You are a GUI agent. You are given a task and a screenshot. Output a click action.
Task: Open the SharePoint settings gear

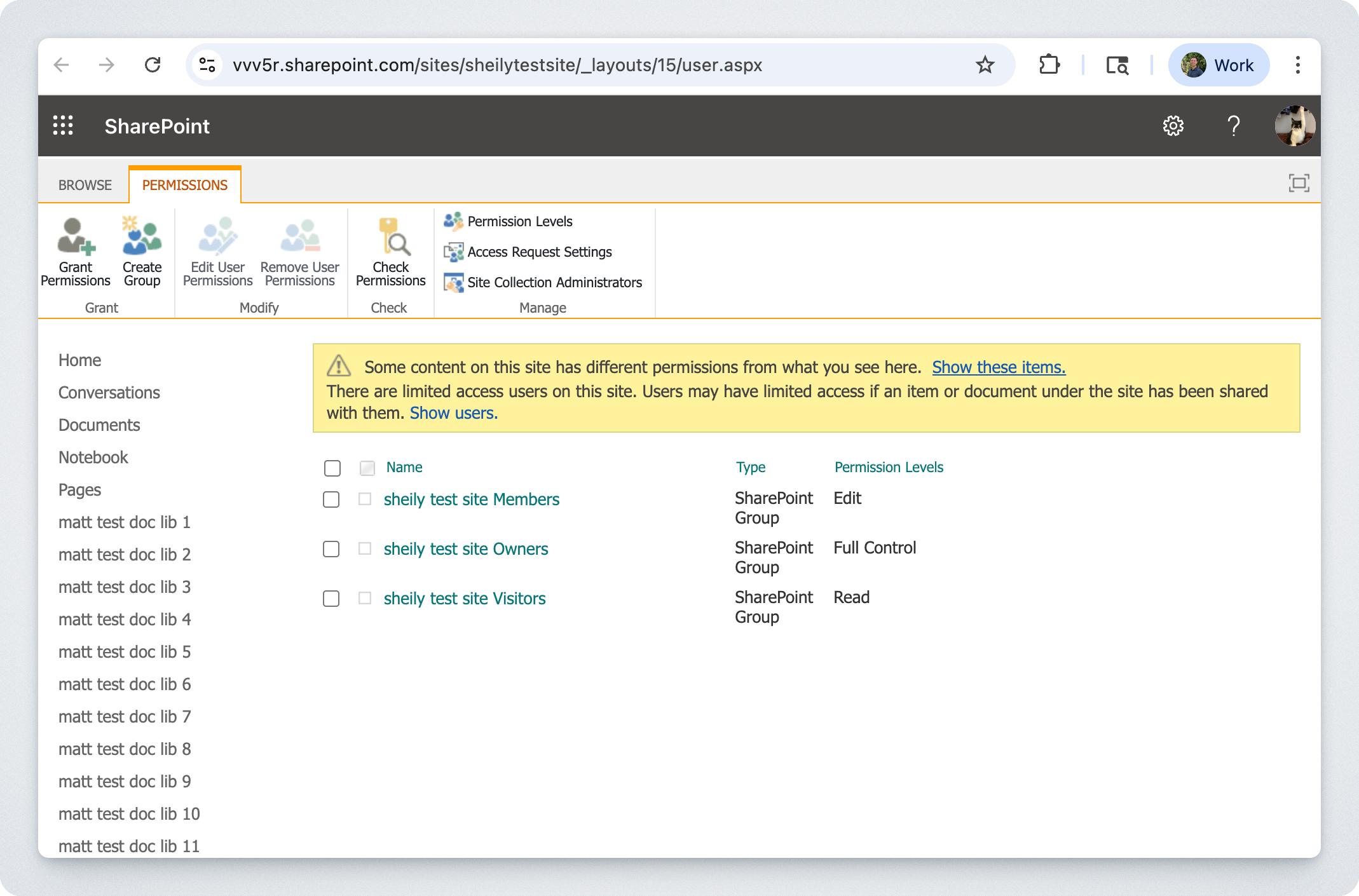coord(1173,126)
